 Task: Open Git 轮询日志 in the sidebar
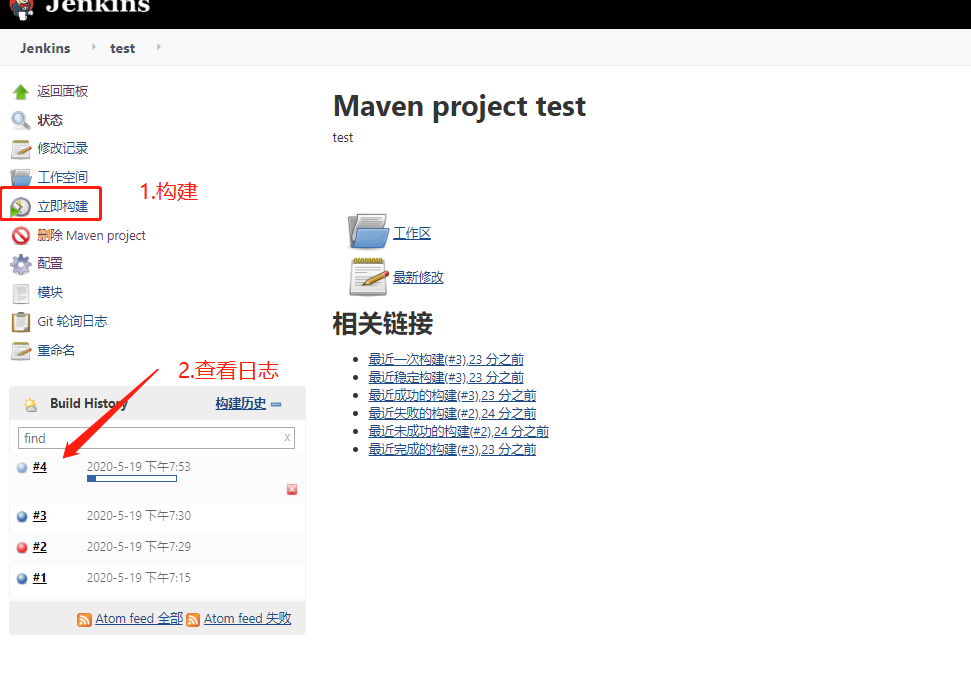coord(72,321)
